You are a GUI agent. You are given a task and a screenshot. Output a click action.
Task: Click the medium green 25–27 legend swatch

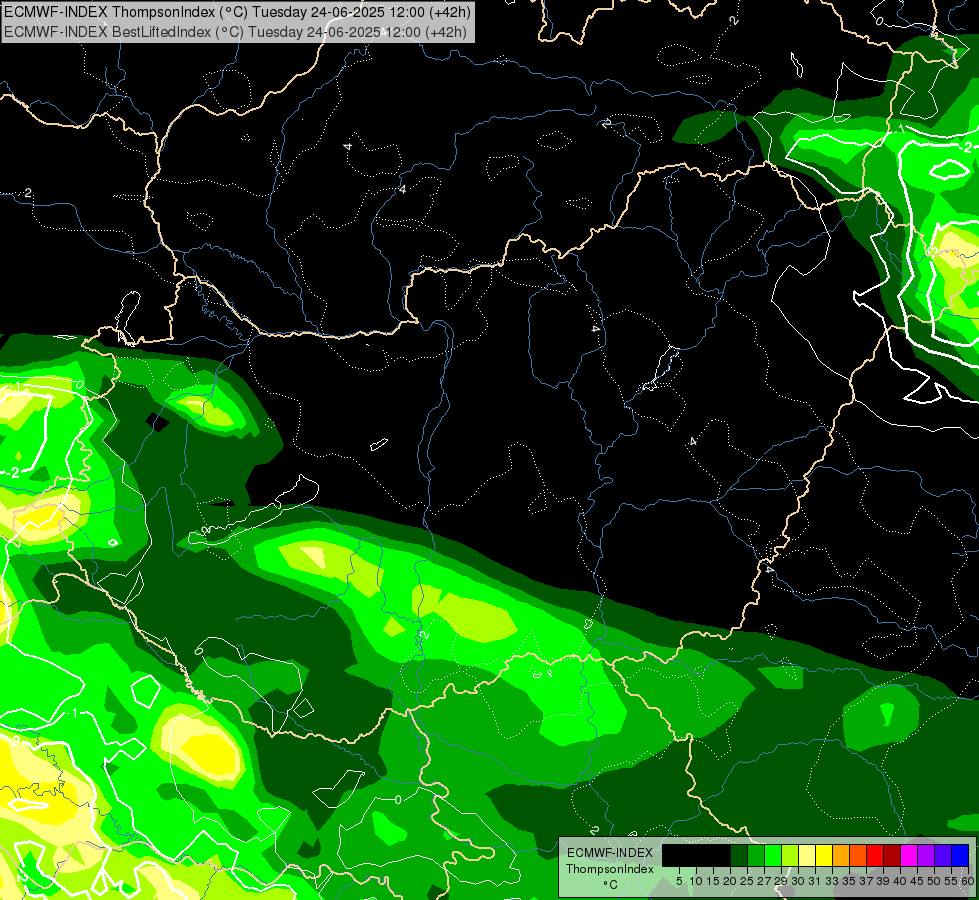coord(756,855)
